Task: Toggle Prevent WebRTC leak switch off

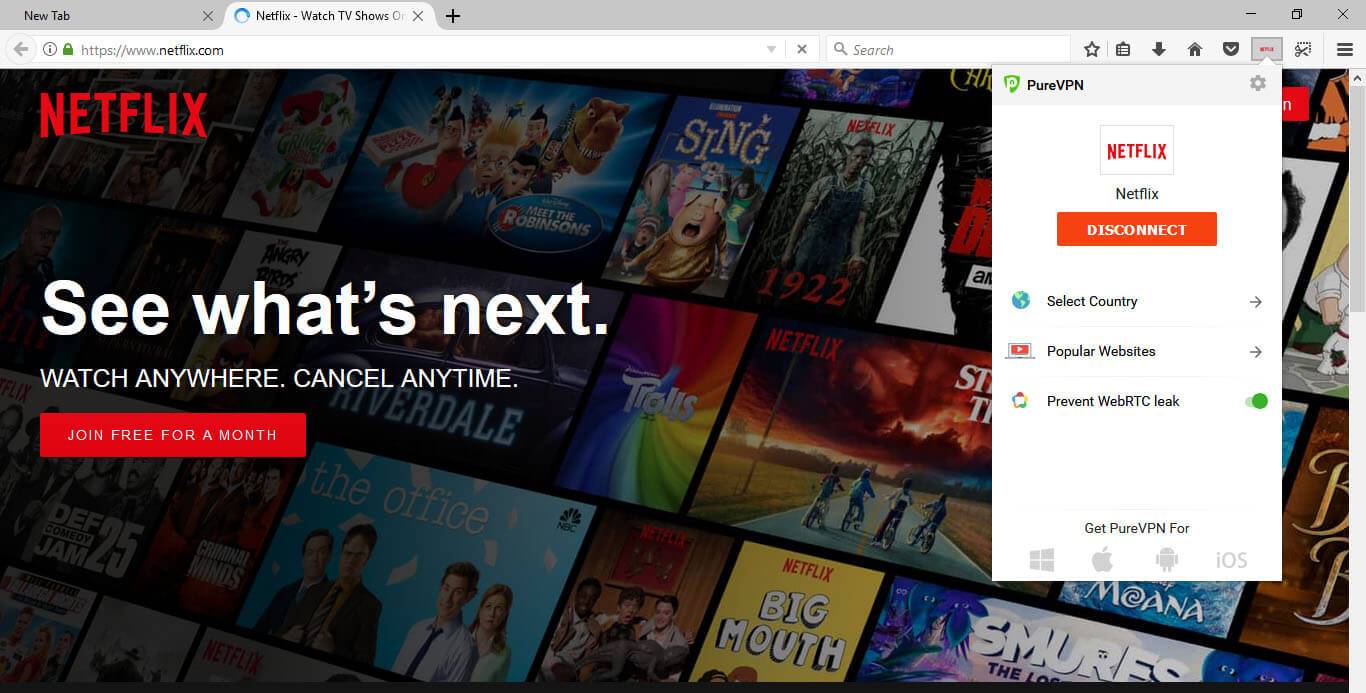Action: (x=1256, y=401)
